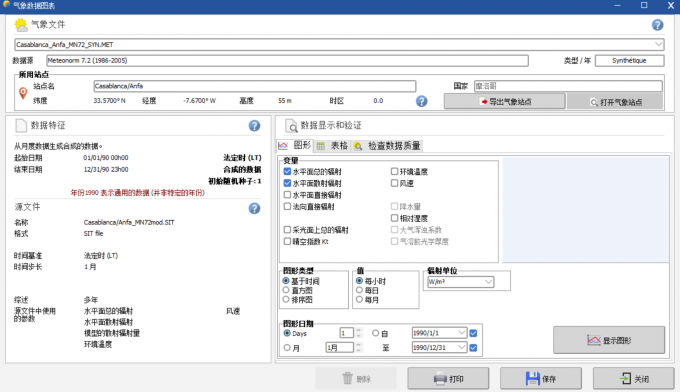Select the 自 date range radio button
Image resolution: width=680 pixels, height=392 pixels.
pos(376,333)
